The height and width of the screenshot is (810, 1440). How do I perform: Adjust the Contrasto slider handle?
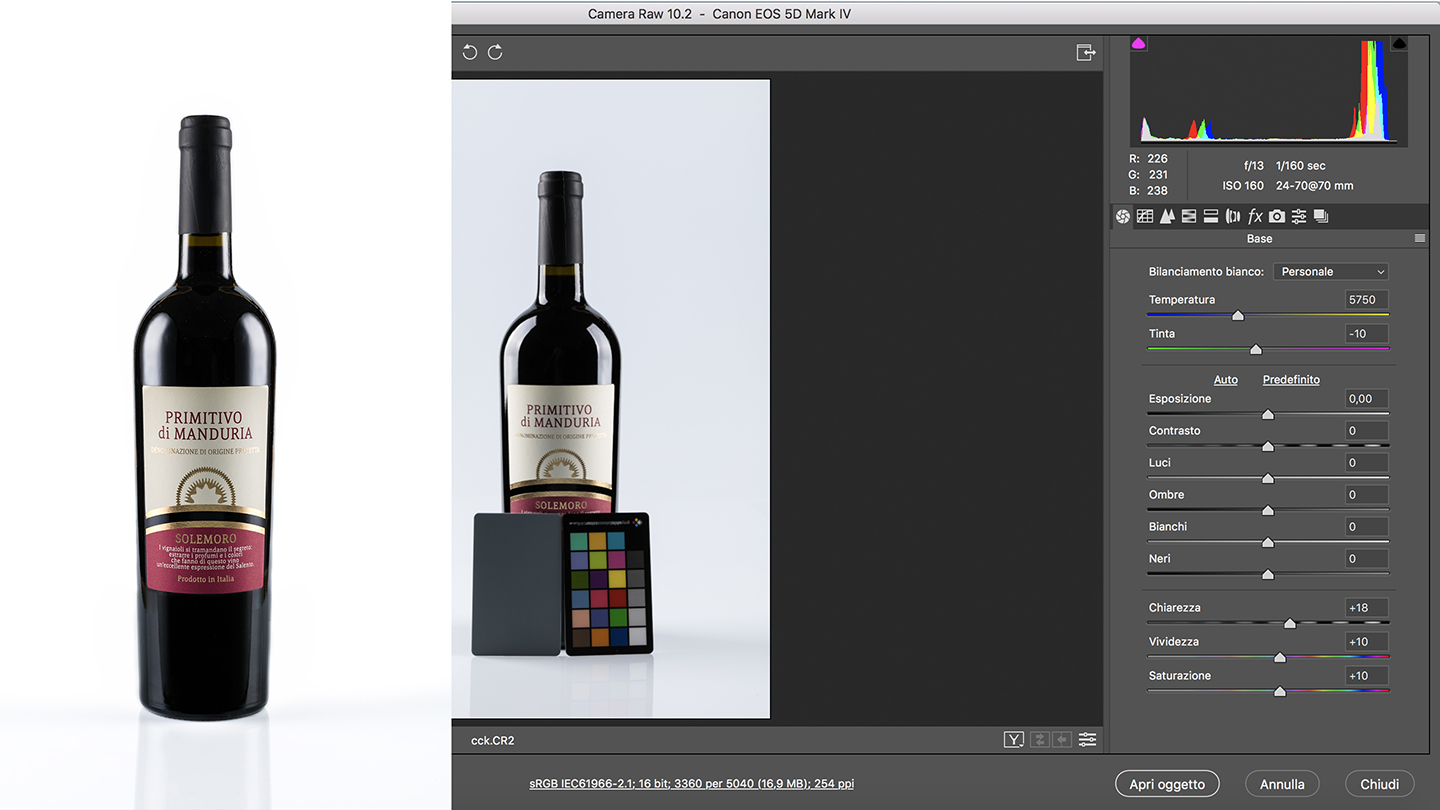pos(1268,447)
